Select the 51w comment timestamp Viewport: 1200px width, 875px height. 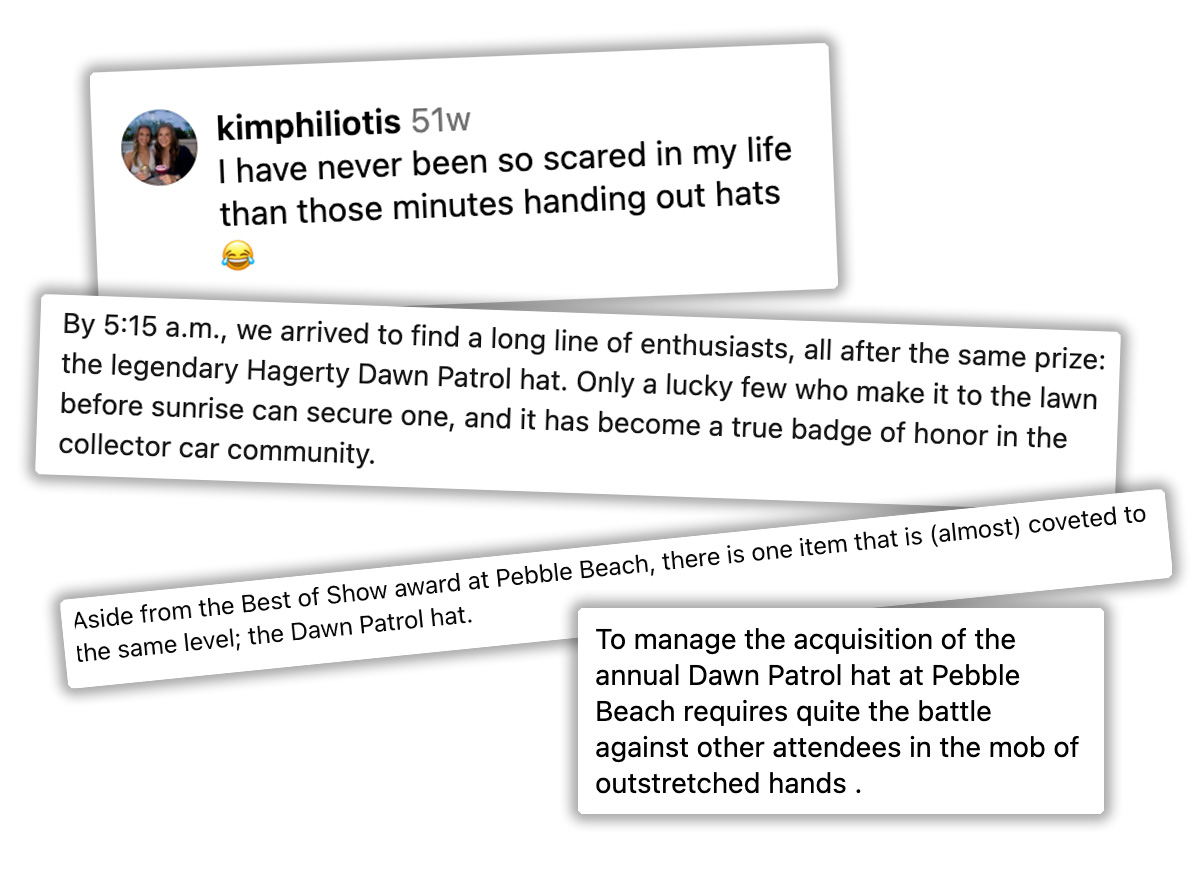coord(440,120)
